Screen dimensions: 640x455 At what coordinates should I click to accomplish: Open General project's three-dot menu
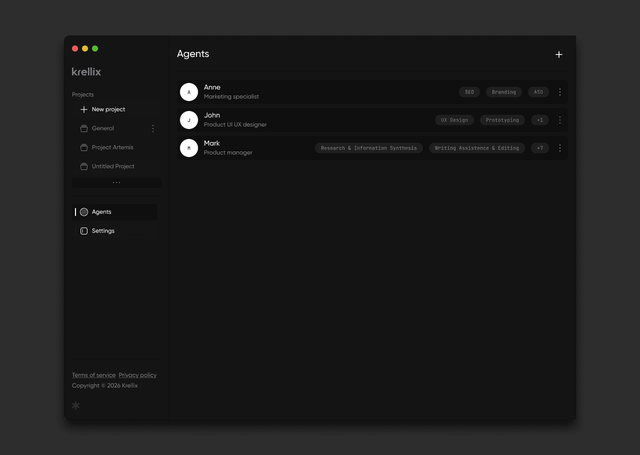pos(153,129)
